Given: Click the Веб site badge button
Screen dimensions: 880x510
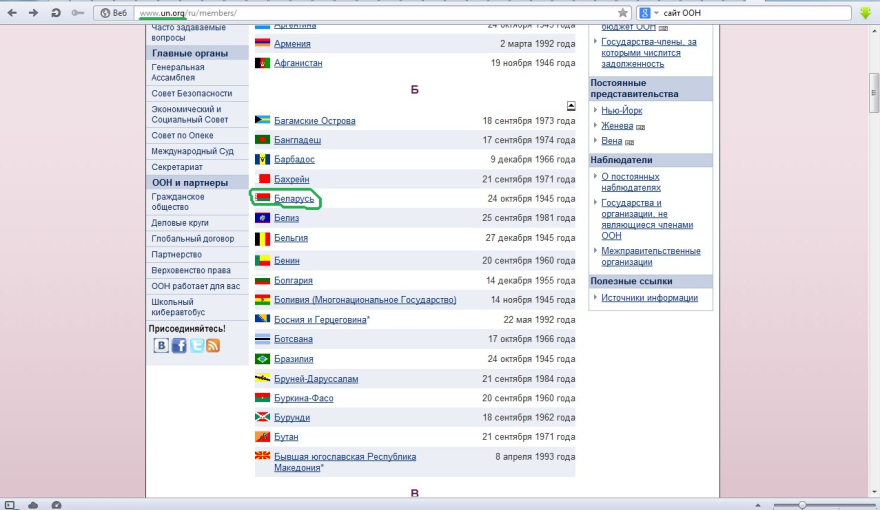Looking at the screenshot, I should 113,13.
